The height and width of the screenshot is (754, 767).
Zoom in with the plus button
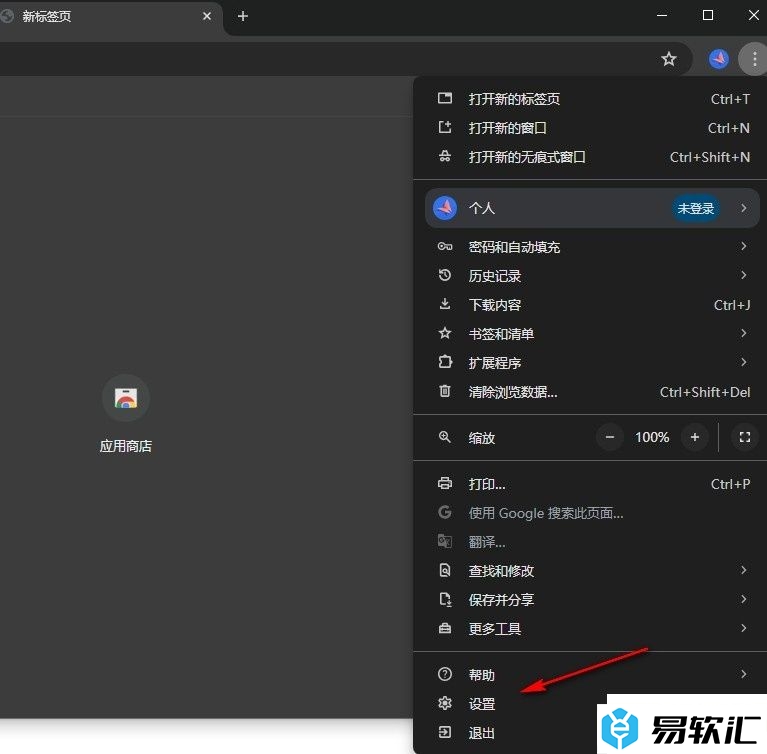pos(694,437)
